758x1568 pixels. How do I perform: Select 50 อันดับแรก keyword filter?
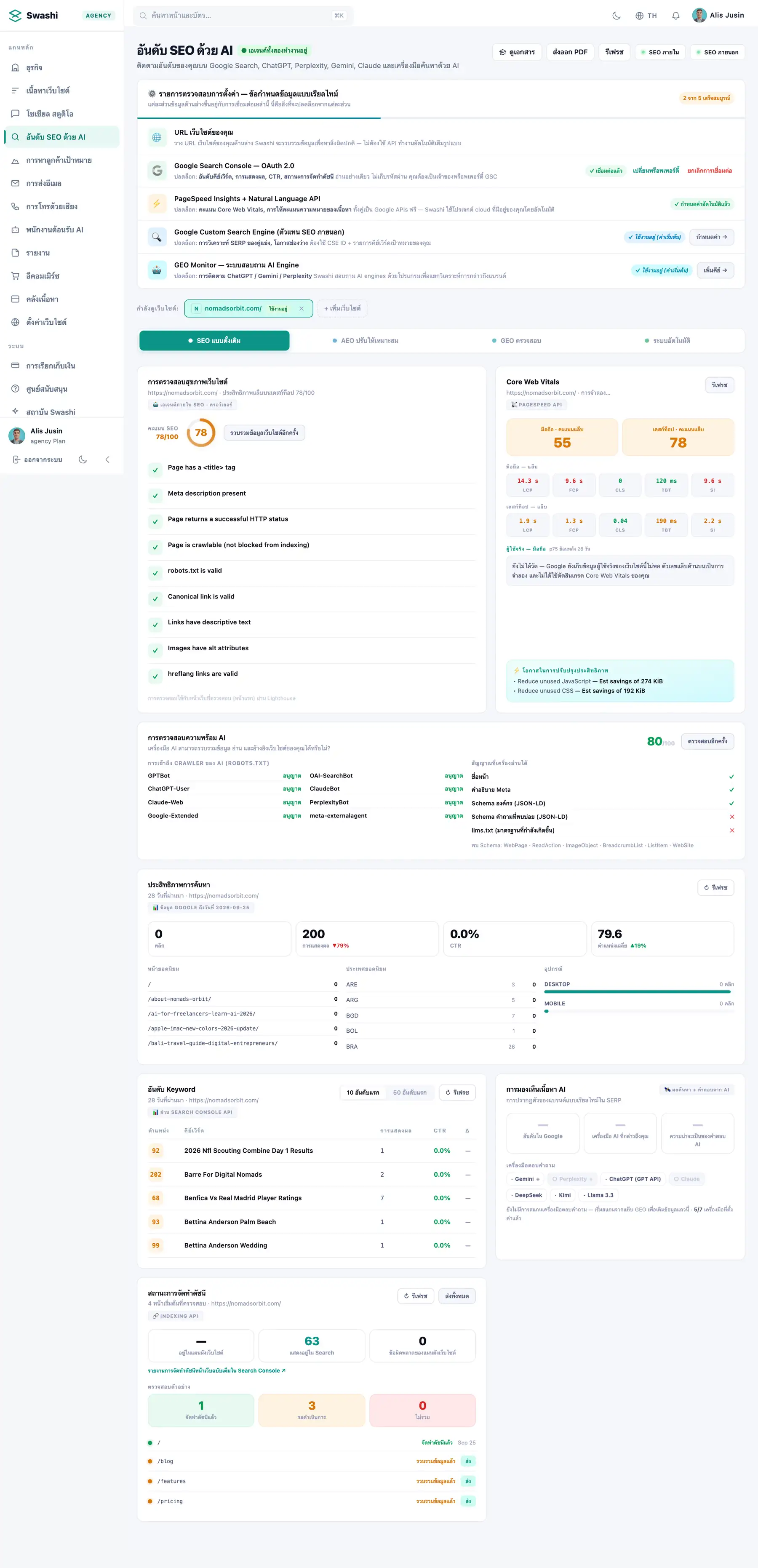pyautogui.click(x=410, y=1093)
